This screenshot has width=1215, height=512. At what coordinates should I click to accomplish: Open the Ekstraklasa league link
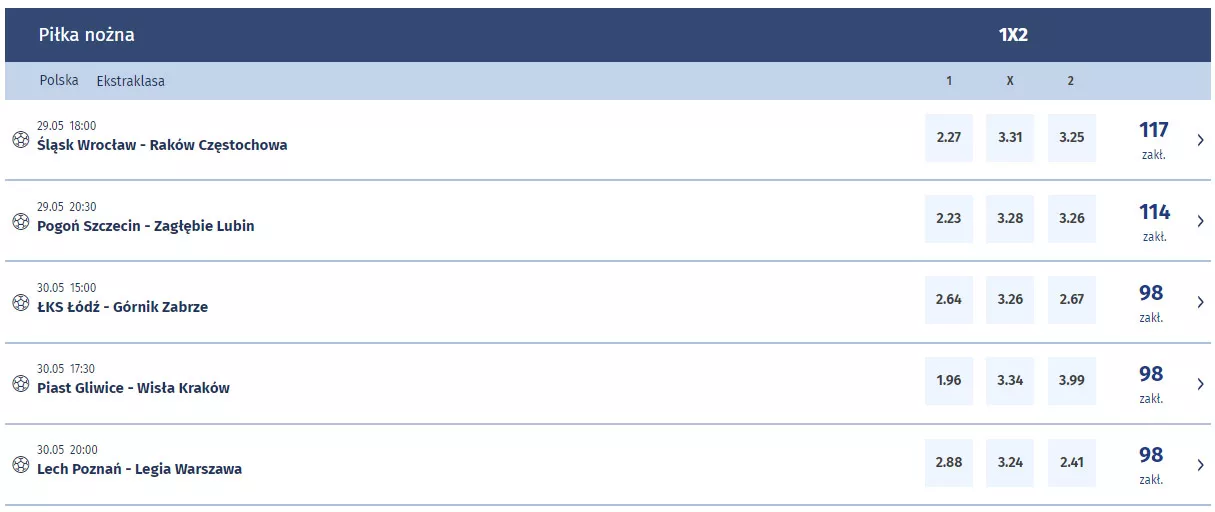[x=131, y=81]
